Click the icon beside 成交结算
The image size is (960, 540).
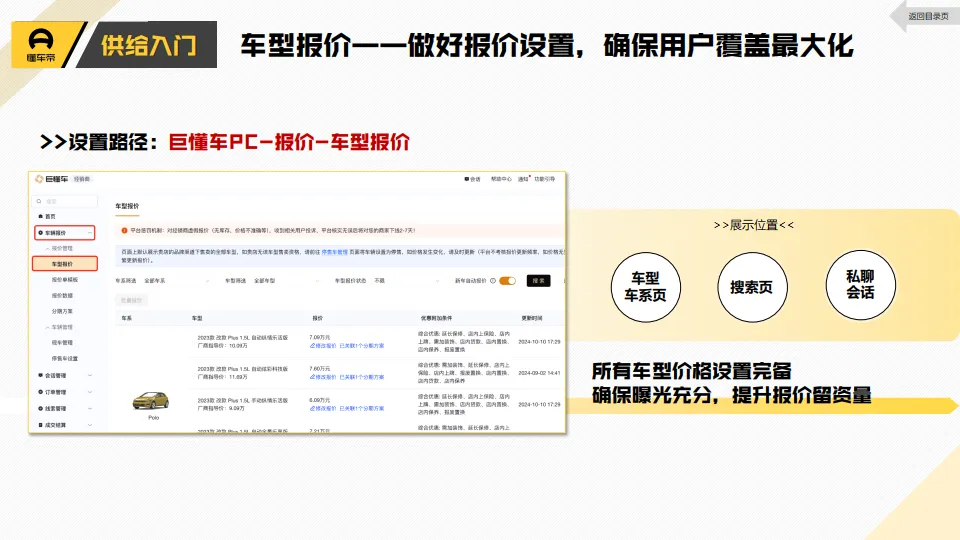point(40,425)
